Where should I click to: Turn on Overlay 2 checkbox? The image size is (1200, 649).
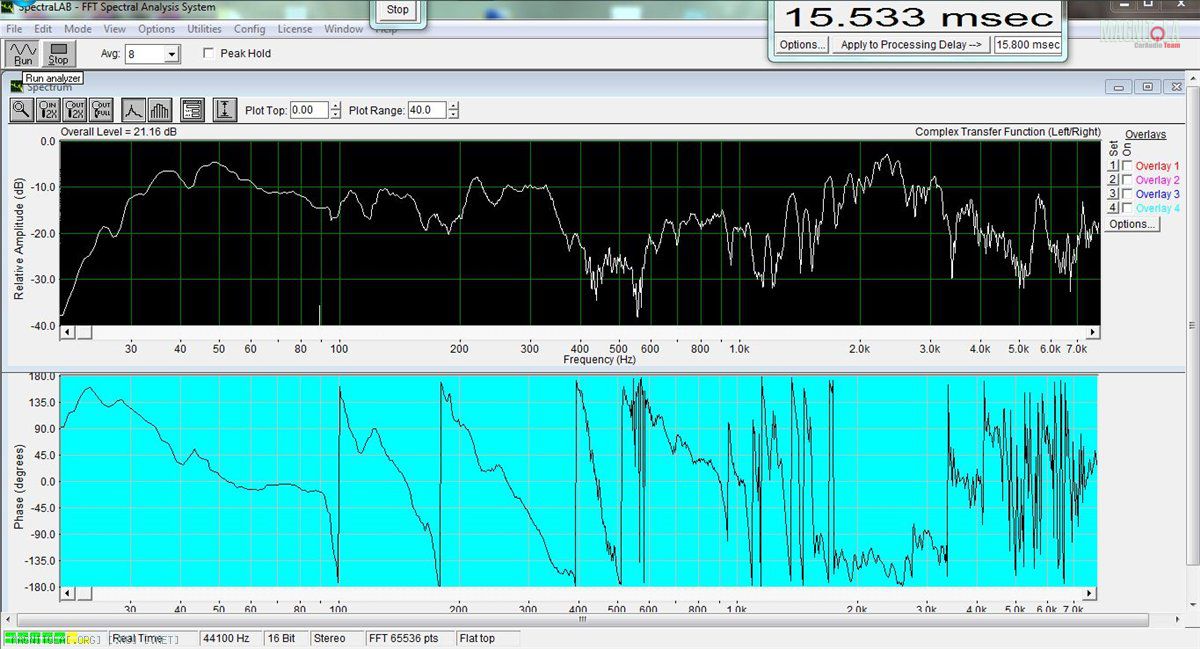(1128, 180)
